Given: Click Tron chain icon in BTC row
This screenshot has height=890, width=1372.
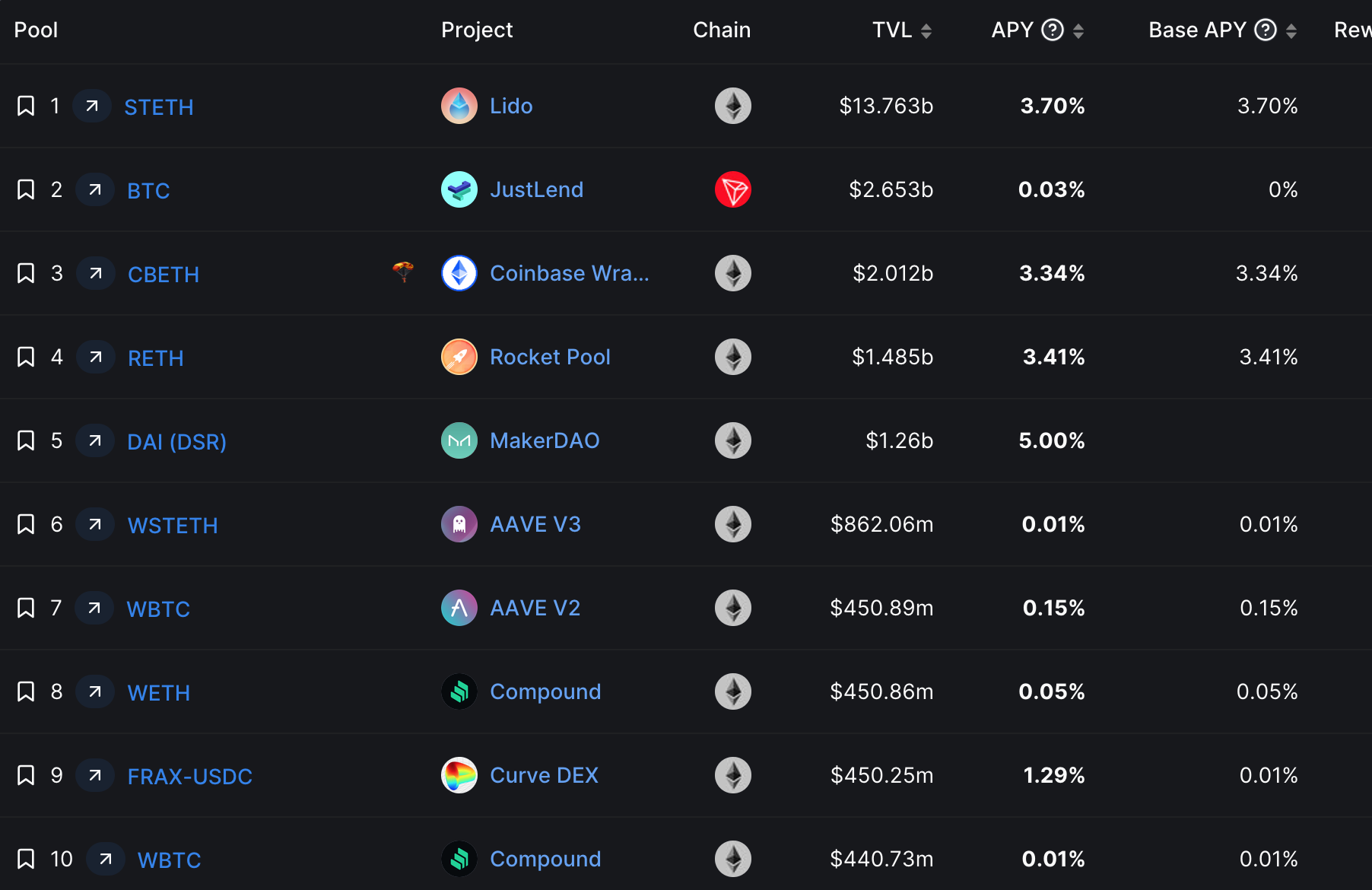Looking at the screenshot, I should (733, 189).
